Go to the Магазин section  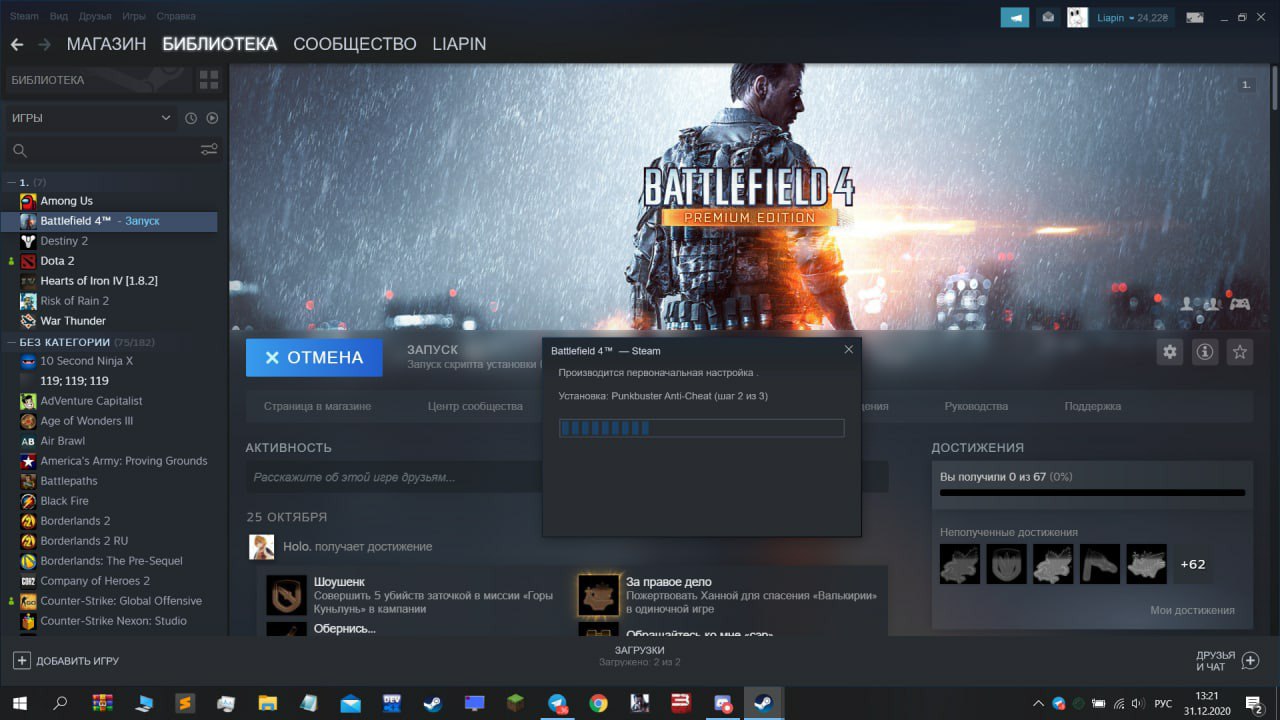(x=106, y=44)
